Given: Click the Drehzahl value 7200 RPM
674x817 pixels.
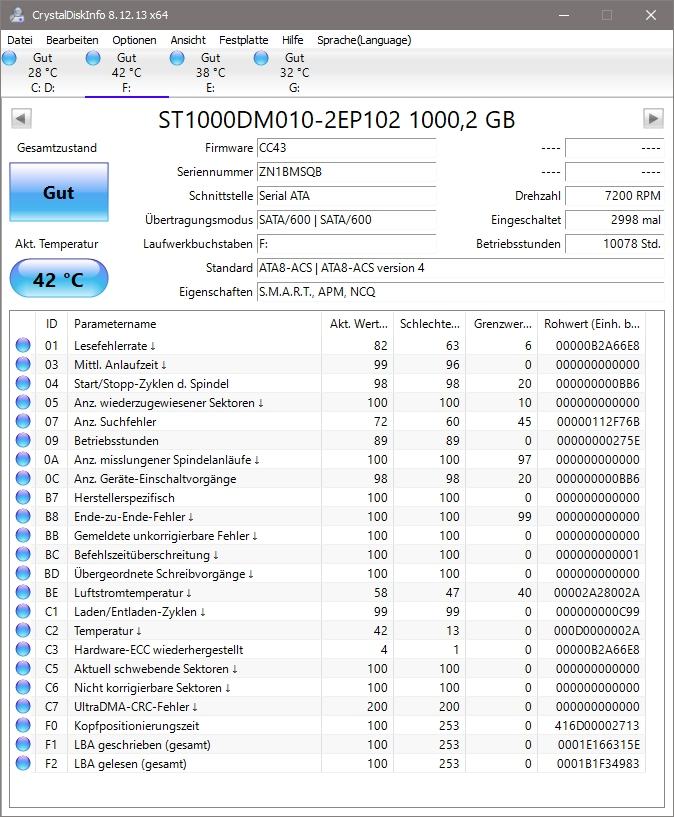Looking at the screenshot, I should pyautogui.click(x=615, y=196).
